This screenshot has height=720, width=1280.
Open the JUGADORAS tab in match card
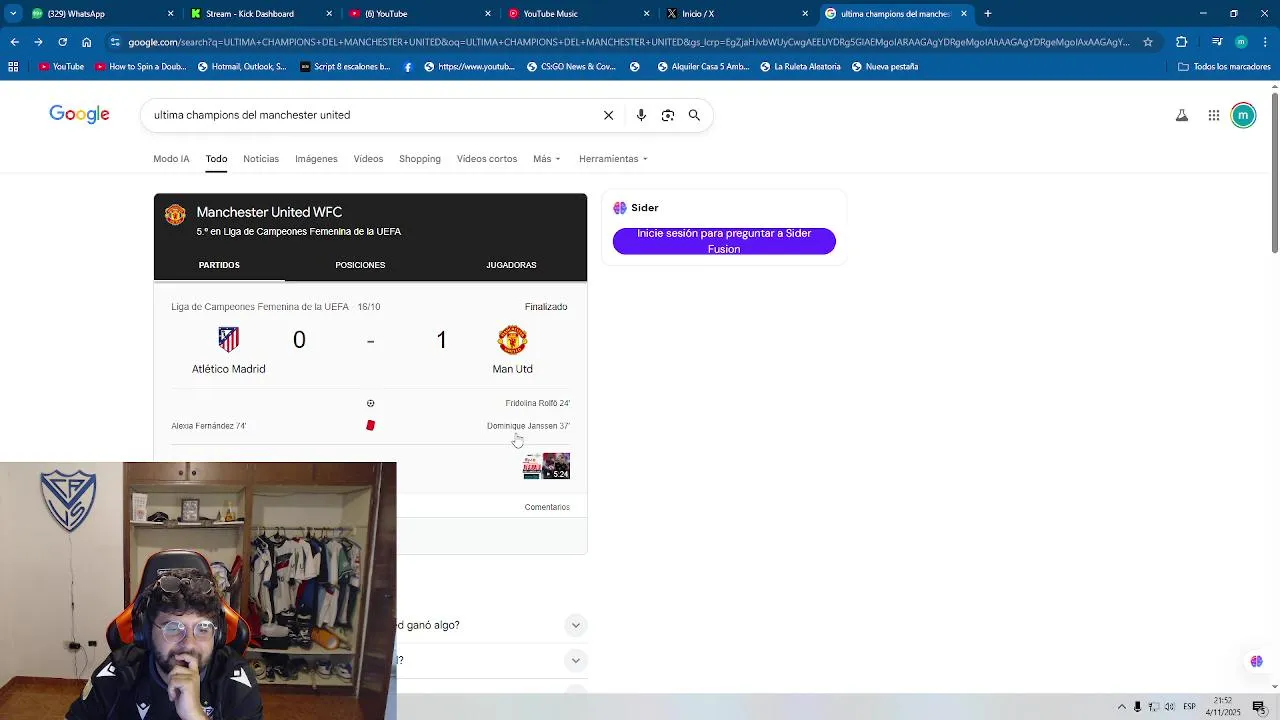pyautogui.click(x=511, y=265)
